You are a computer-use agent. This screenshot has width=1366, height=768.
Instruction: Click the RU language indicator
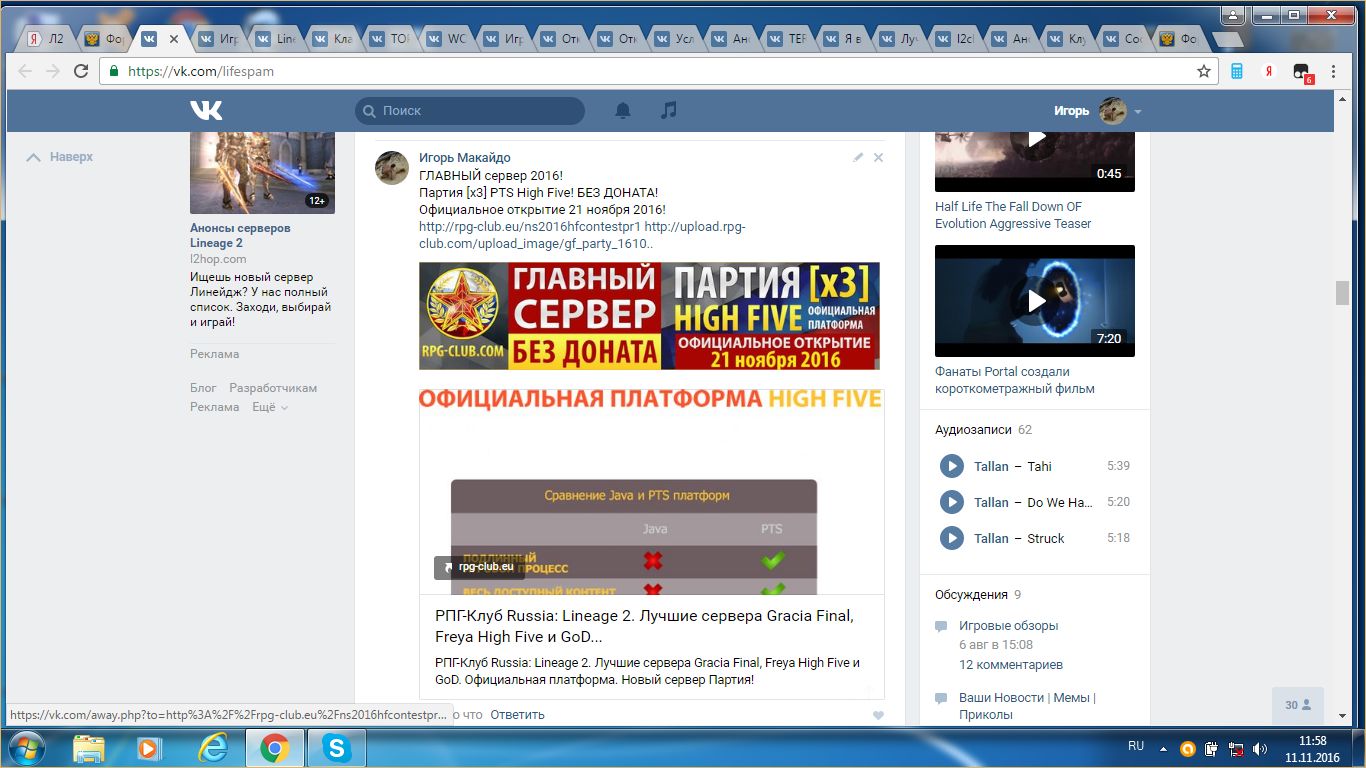coord(1136,746)
